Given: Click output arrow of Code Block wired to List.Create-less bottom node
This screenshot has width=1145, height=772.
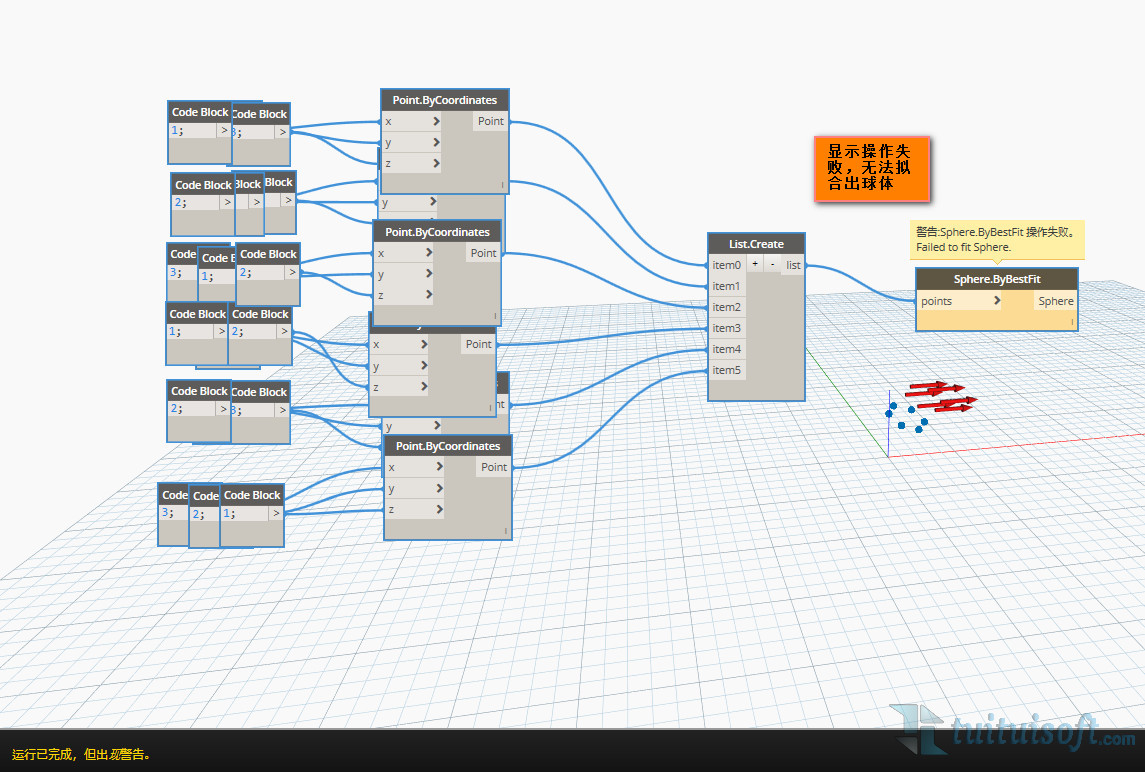Looking at the screenshot, I should 275,513.
